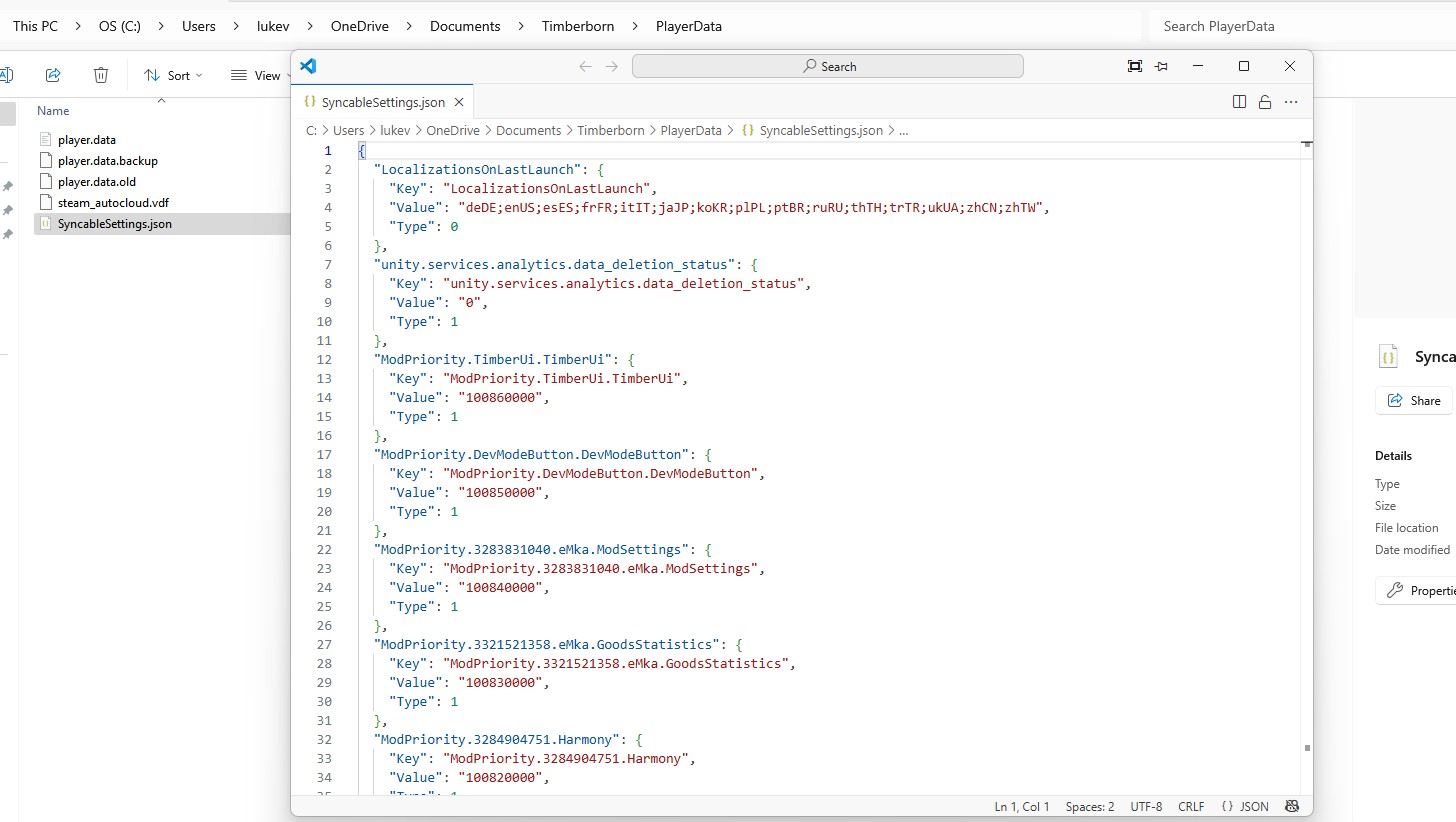The image size is (1456, 822).
Task: Select the SyncableSettings.json editor tab
Action: click(383, 102)
